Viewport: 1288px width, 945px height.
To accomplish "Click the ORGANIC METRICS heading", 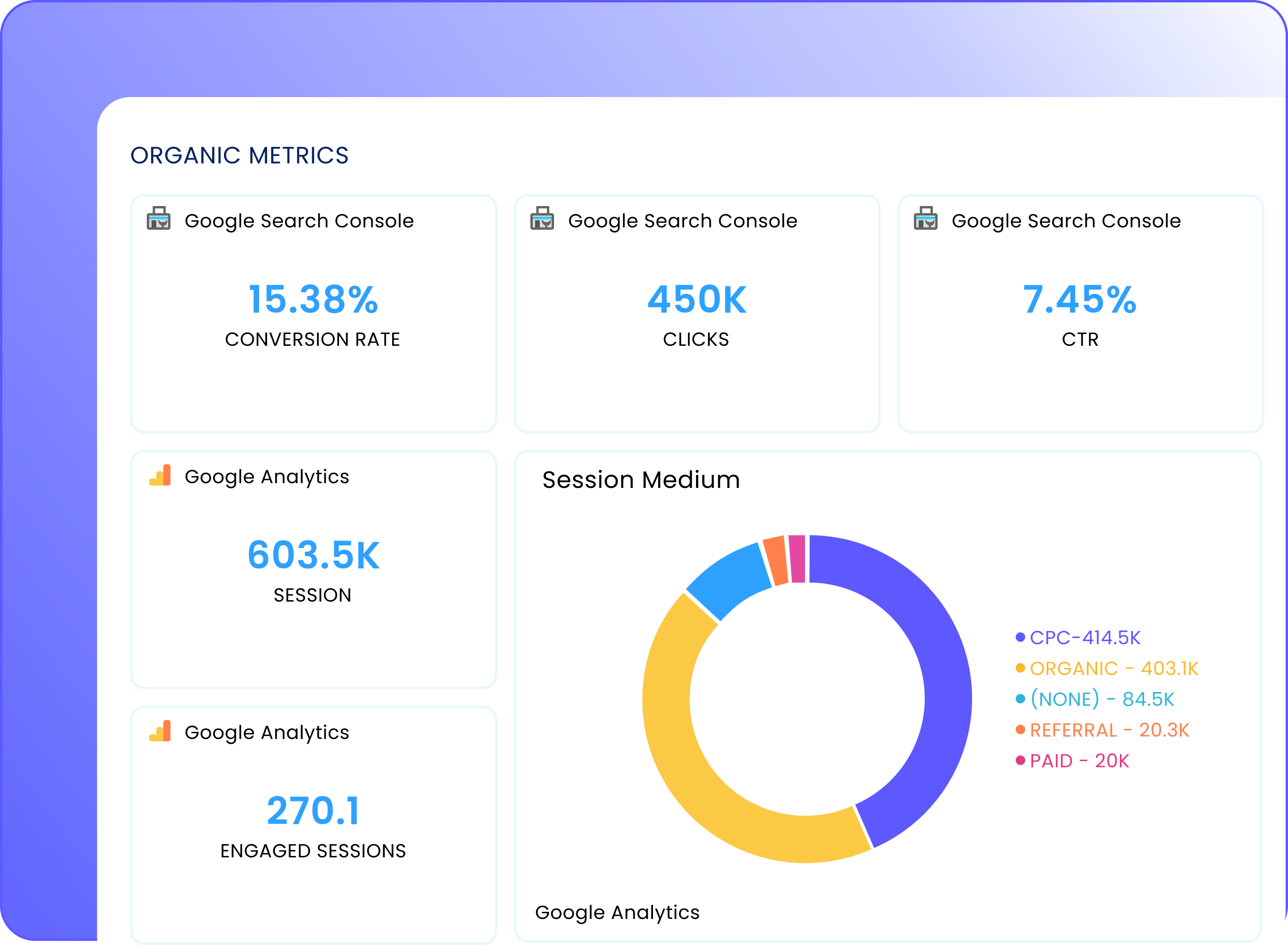I will [x=240, y=154].
